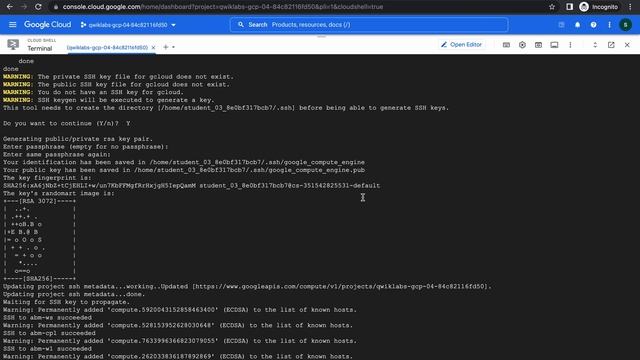Click the web preview icon
640x360 pixels.
point(538,45)
